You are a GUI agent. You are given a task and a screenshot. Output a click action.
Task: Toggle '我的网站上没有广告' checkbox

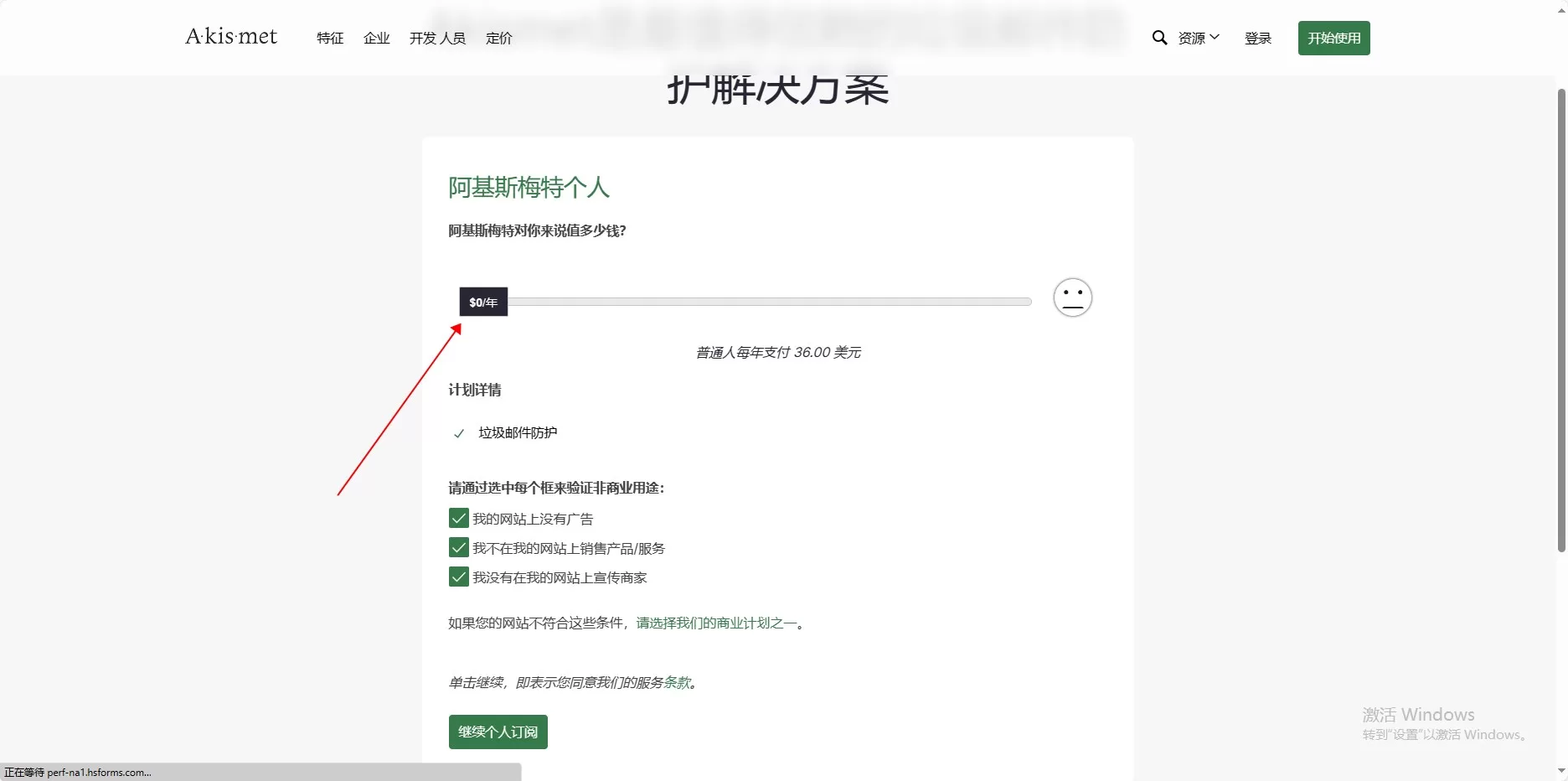tap(458, 519)
